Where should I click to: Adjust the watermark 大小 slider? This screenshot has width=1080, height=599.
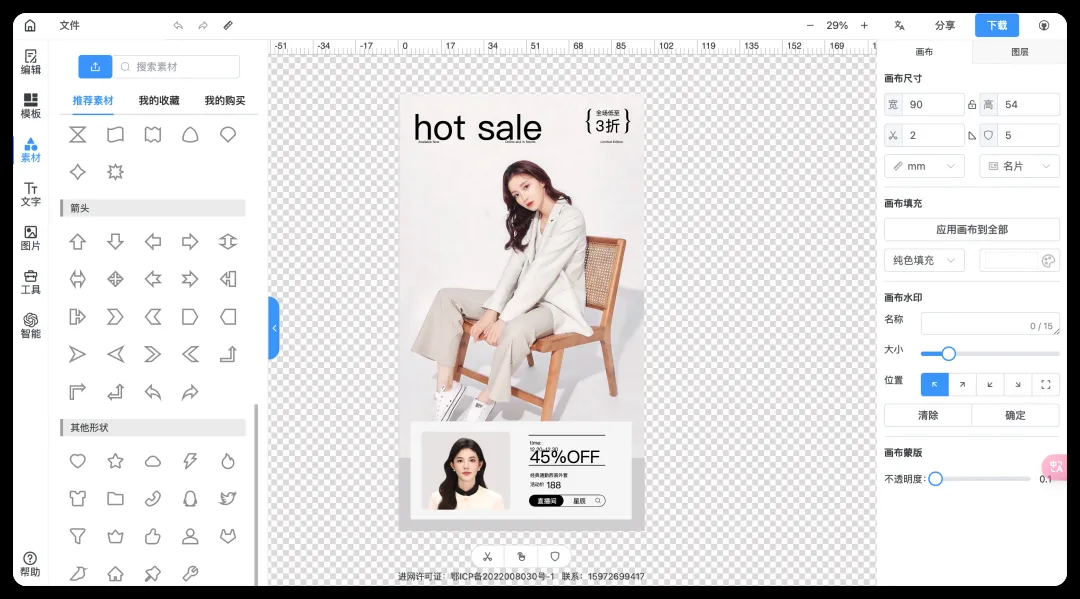[990, 354]
